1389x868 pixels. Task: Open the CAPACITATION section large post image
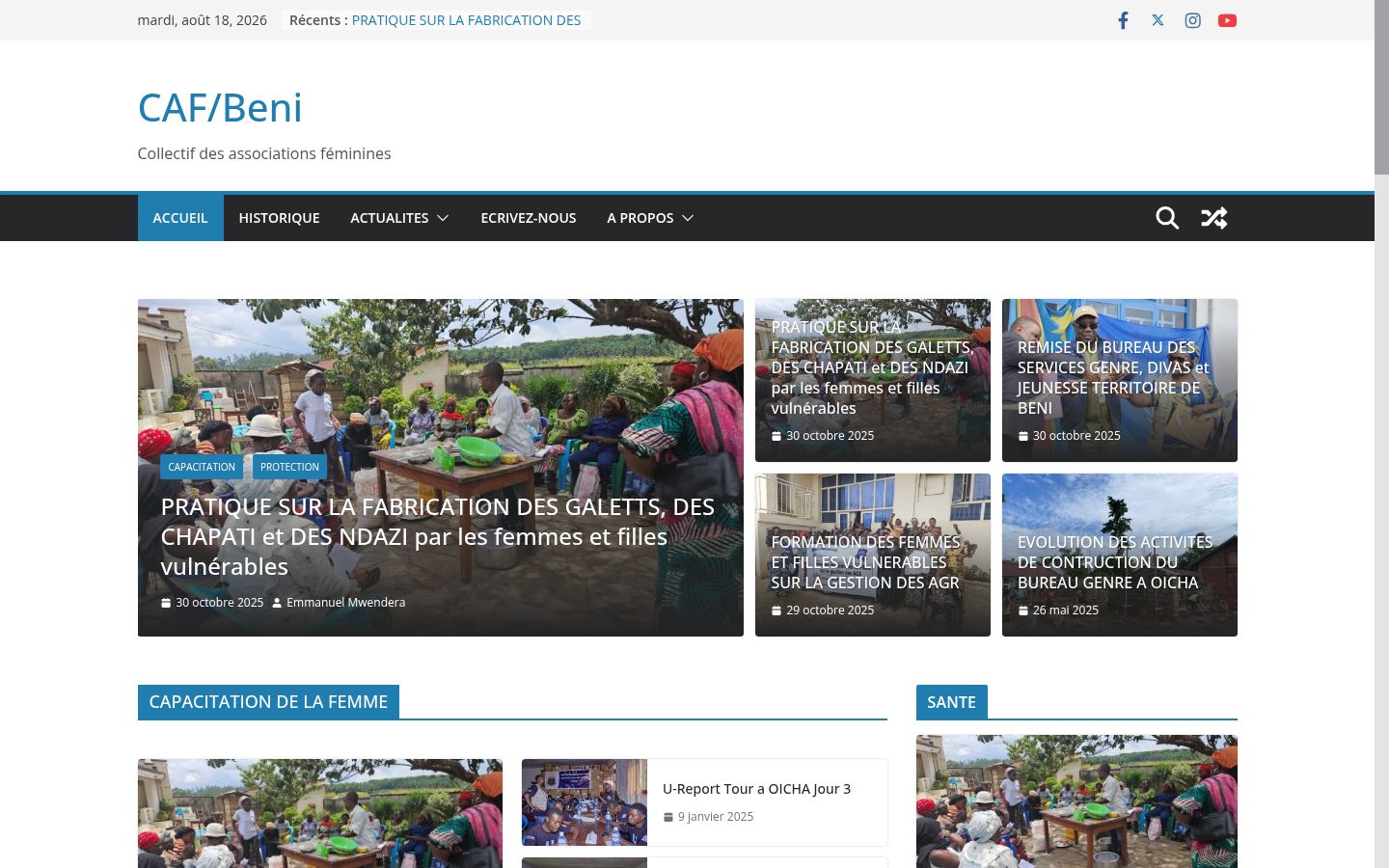320,813
